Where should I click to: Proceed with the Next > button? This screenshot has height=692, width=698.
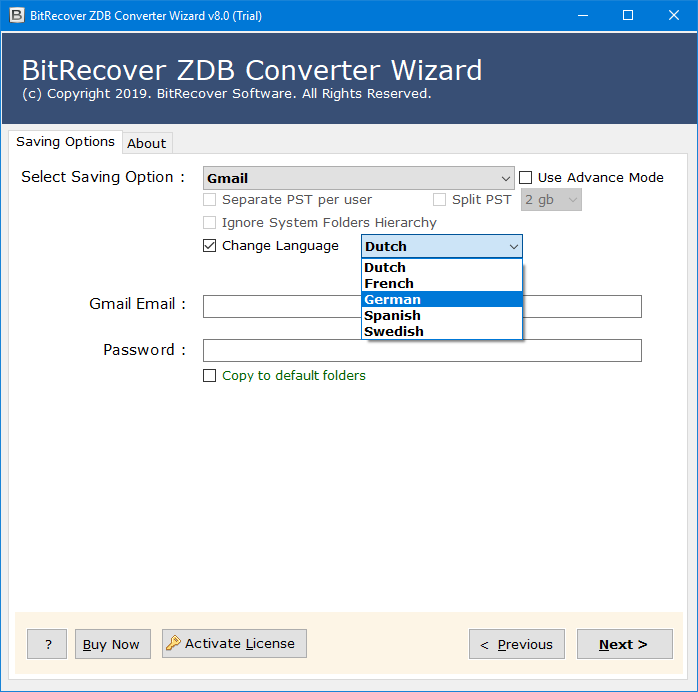625,644
